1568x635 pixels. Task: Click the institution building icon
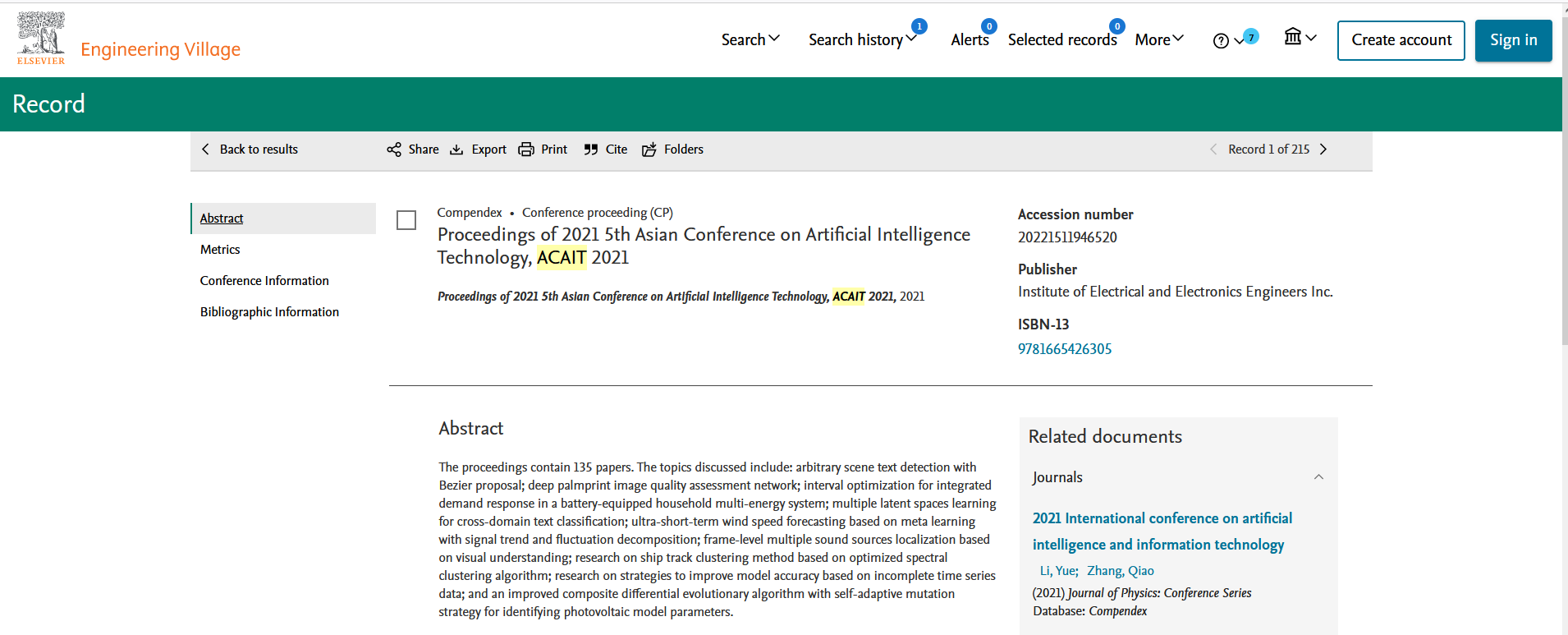[1293, 37]
